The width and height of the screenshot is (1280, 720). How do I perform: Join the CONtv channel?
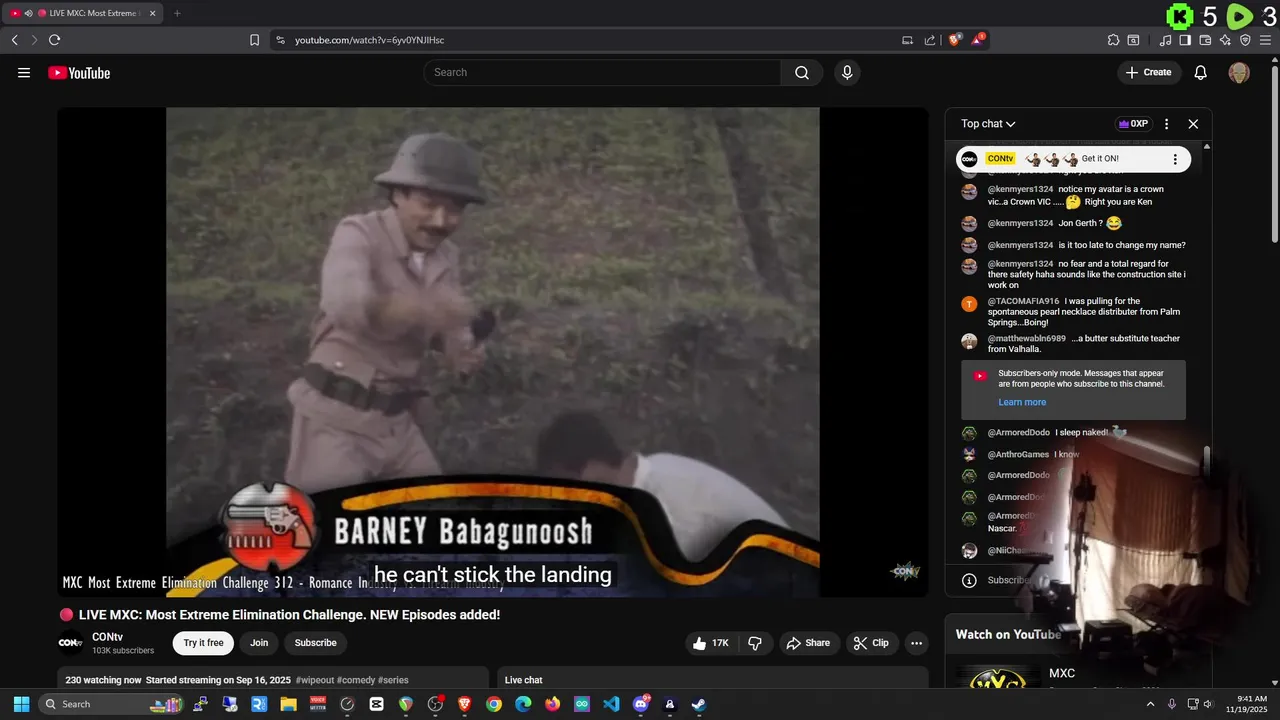click(x=259, y=643)
